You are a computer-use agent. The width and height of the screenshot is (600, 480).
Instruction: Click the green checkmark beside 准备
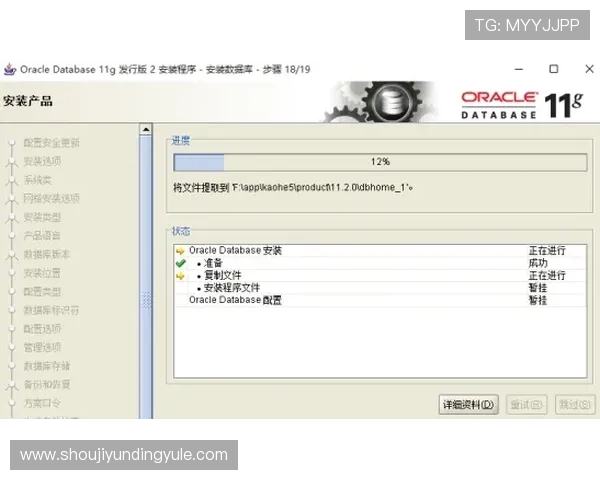click(x=180, y=263)
